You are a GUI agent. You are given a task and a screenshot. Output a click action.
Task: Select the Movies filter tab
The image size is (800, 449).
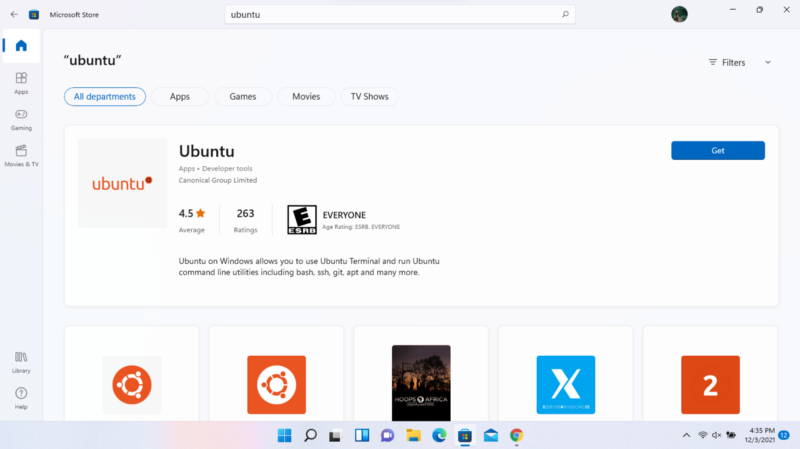click(306, 96)
